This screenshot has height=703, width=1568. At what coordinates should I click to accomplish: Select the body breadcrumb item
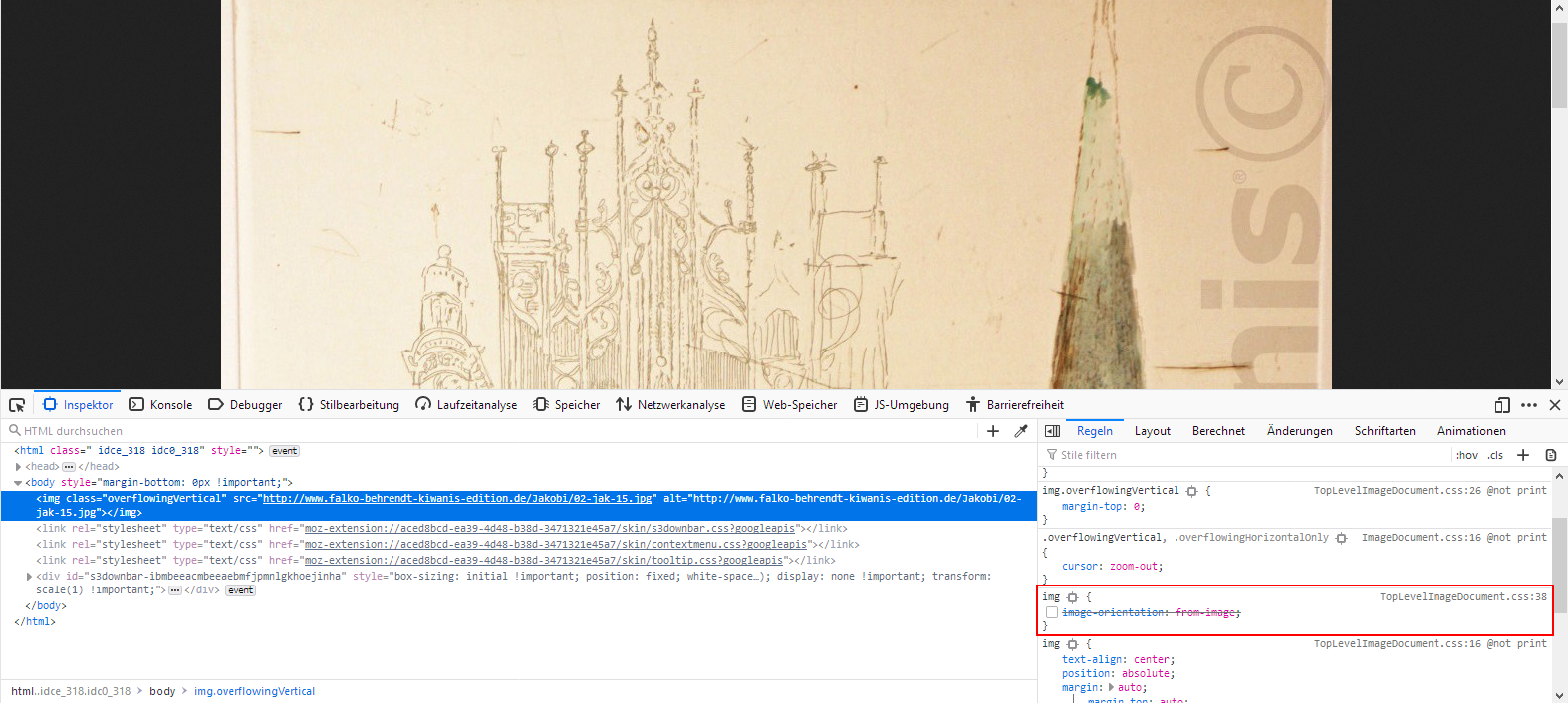click(162, 691)
